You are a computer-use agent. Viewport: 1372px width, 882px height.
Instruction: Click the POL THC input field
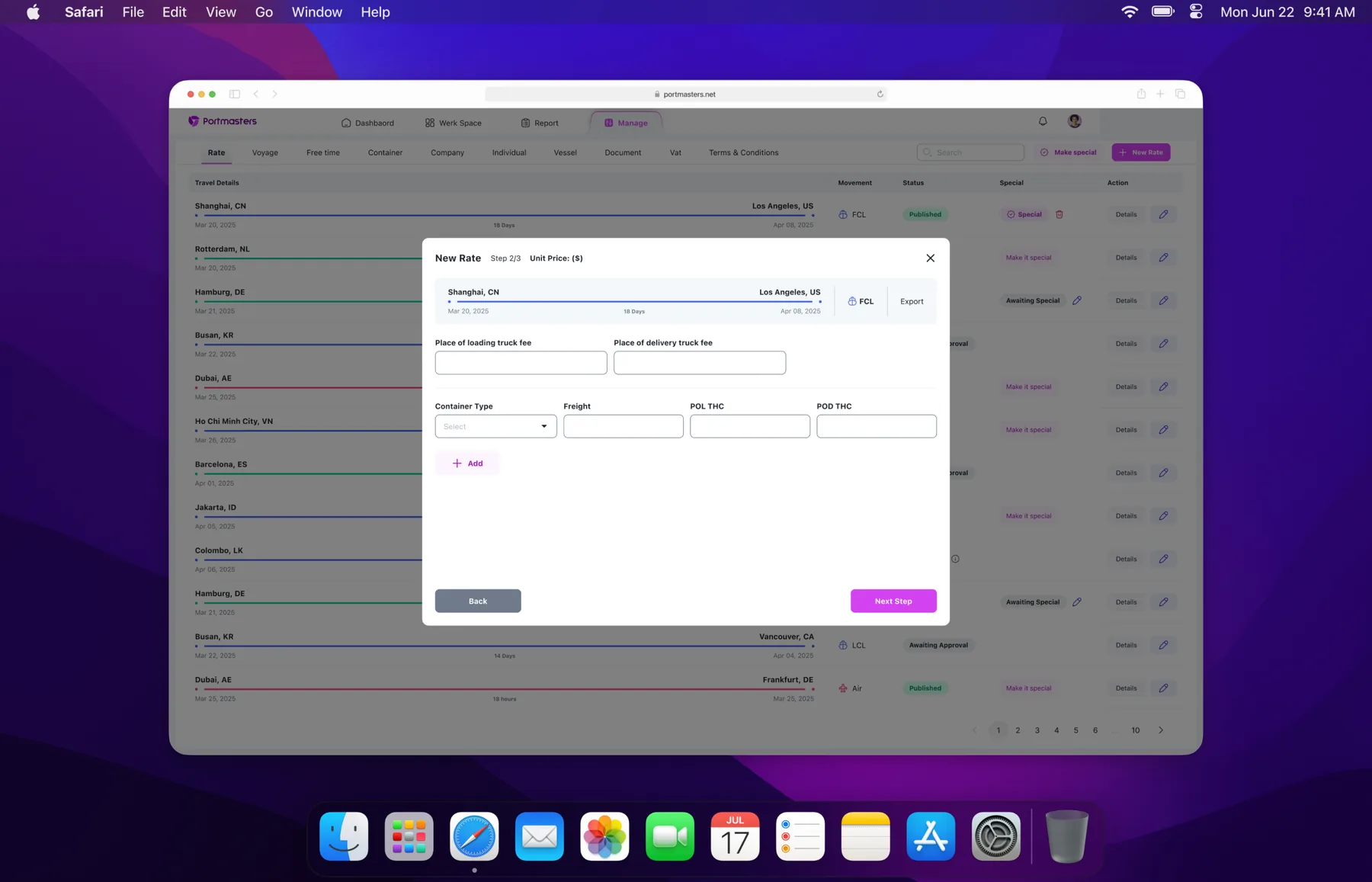coord(750,426)
